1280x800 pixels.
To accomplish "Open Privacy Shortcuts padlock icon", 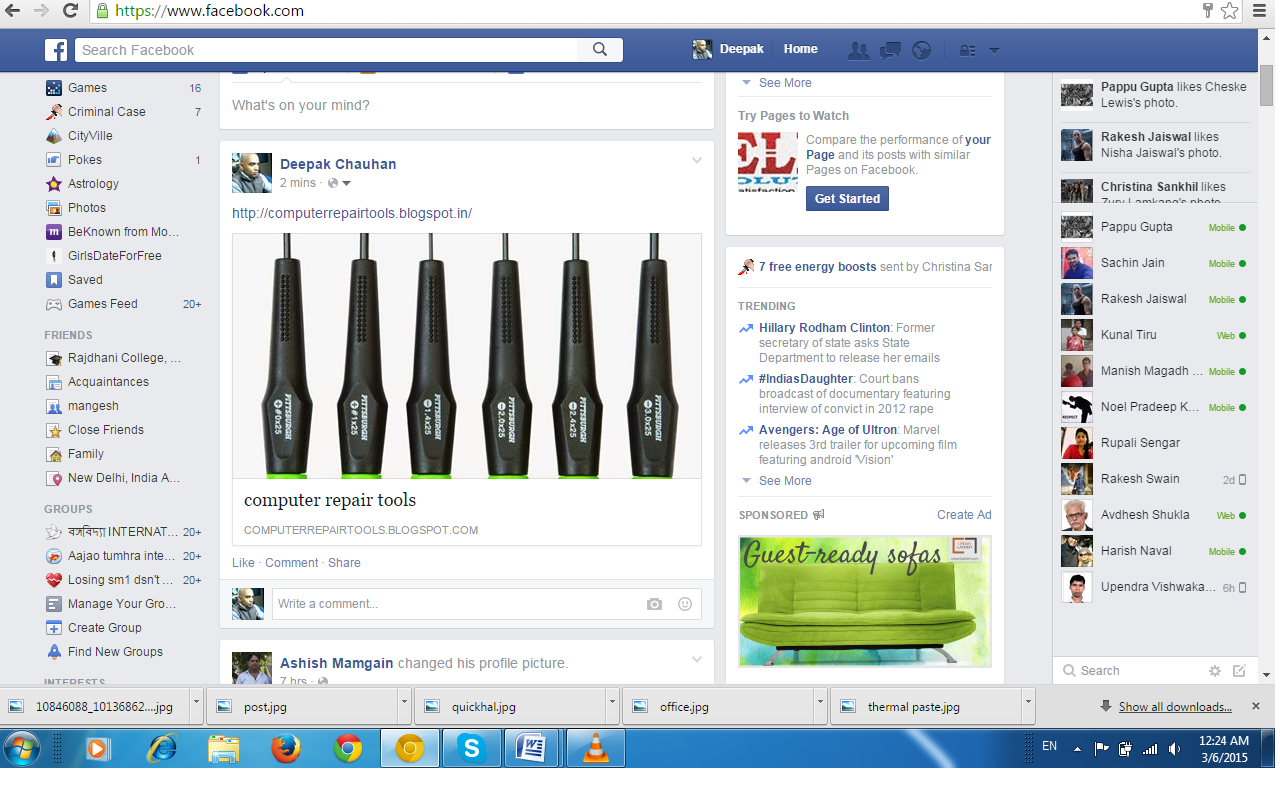I will point(968,49).
